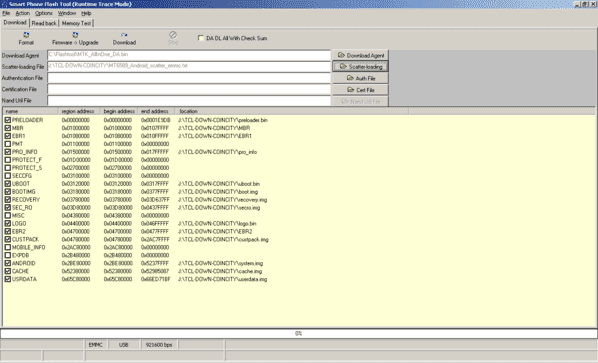Viewport: 598px width, 363px height.
Task: Click the recovery.img location path
Action: 223,199
